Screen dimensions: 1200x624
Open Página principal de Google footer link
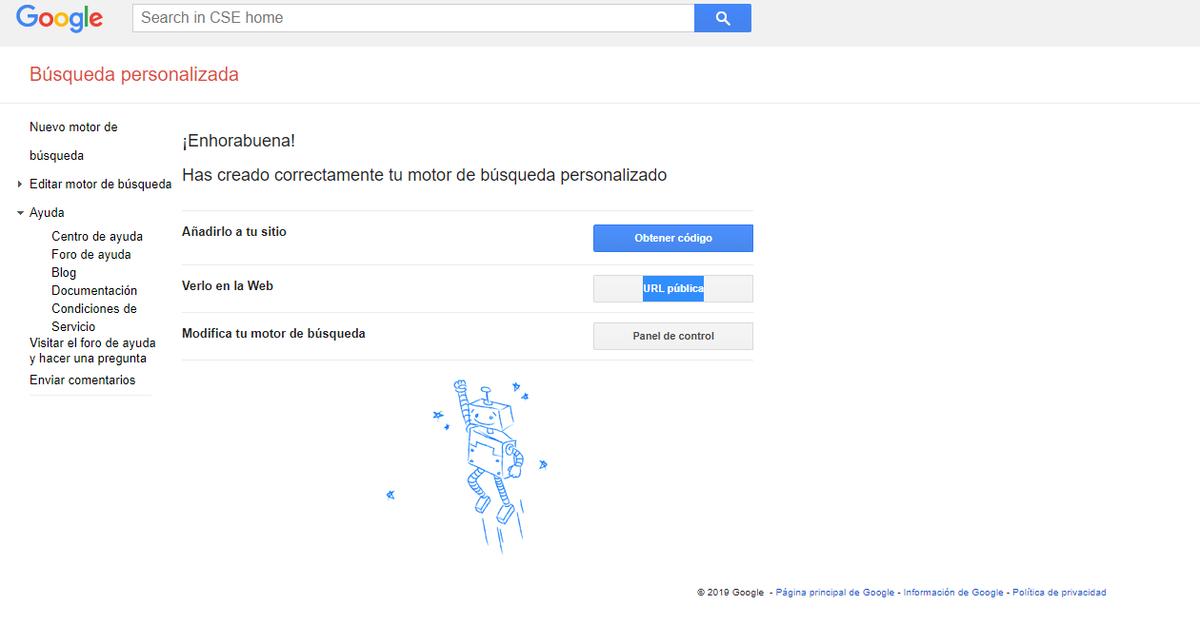pyautogui.click(x=835, y=593)
